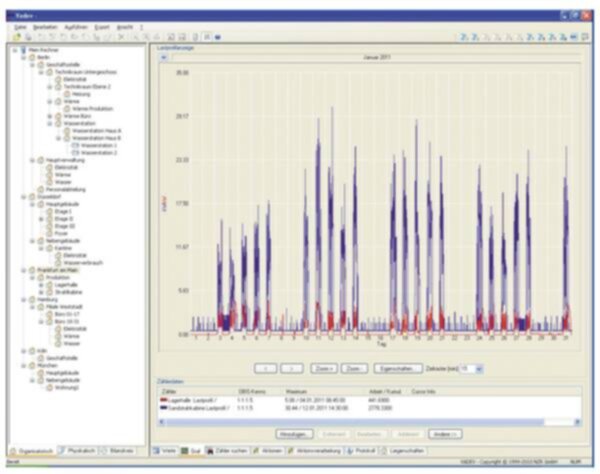Viewport: 600px width, 474px height.
Task: Switch to the Zähler suchen tab
Action: [x=227, y=451]
